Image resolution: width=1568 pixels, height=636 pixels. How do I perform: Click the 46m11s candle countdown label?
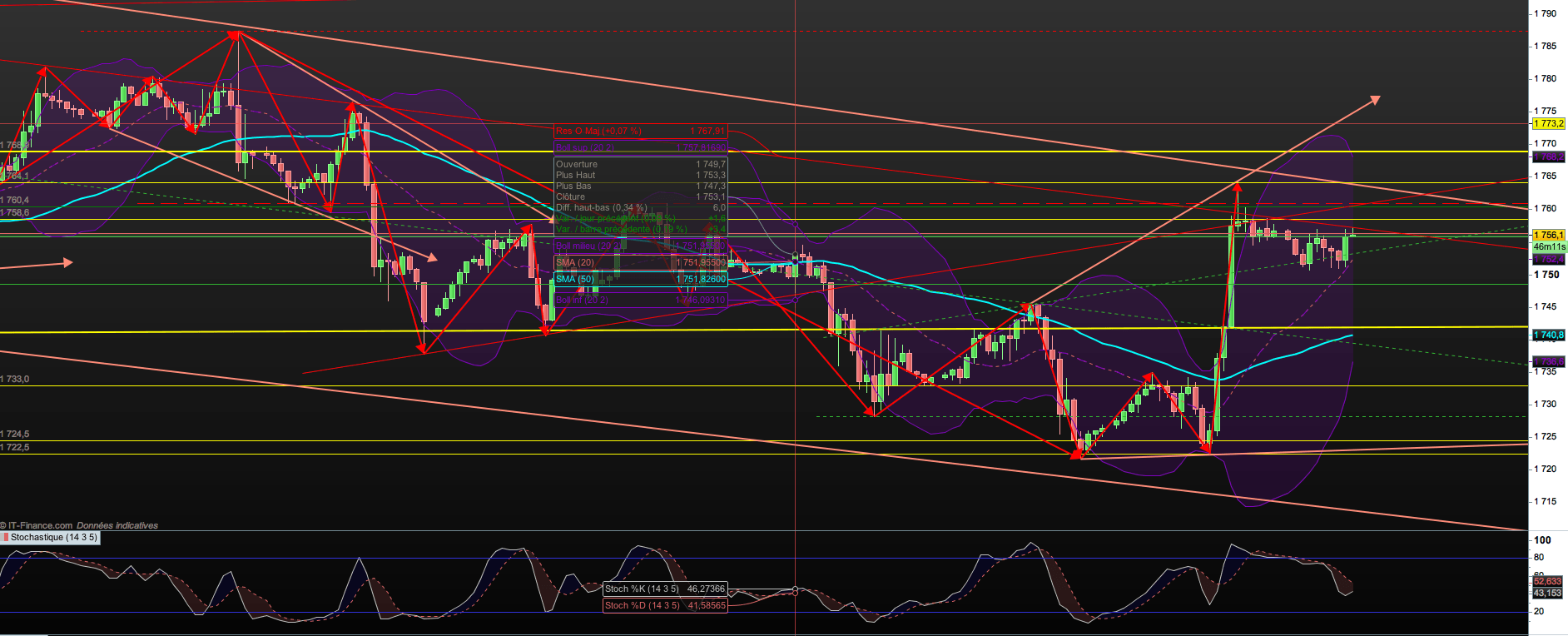click(x=1549, y=247)
